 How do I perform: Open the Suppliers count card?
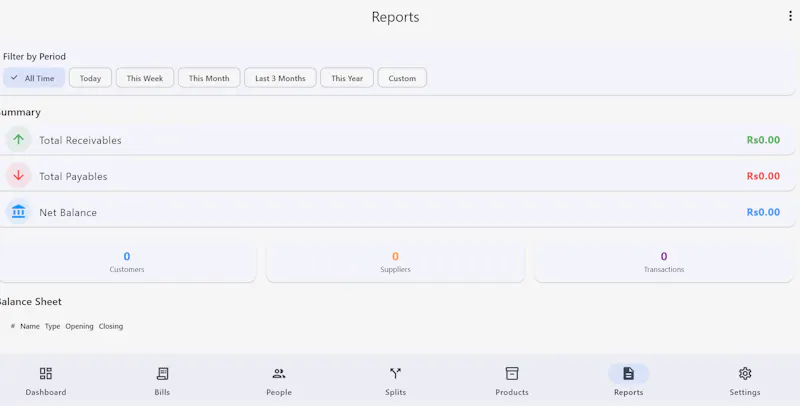(x=395, y=262)
